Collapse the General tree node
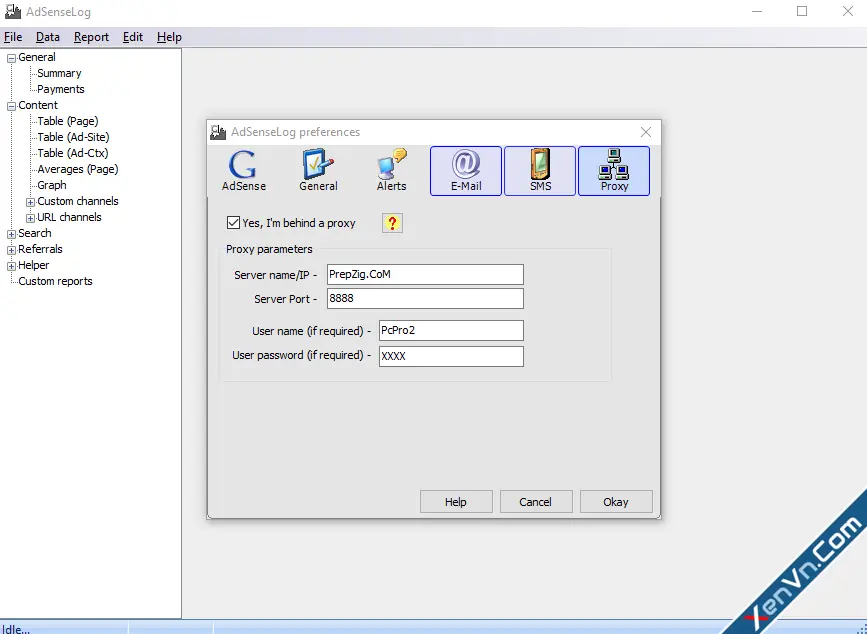The width and height of the screenshot is (867, 634). [11, 57]
